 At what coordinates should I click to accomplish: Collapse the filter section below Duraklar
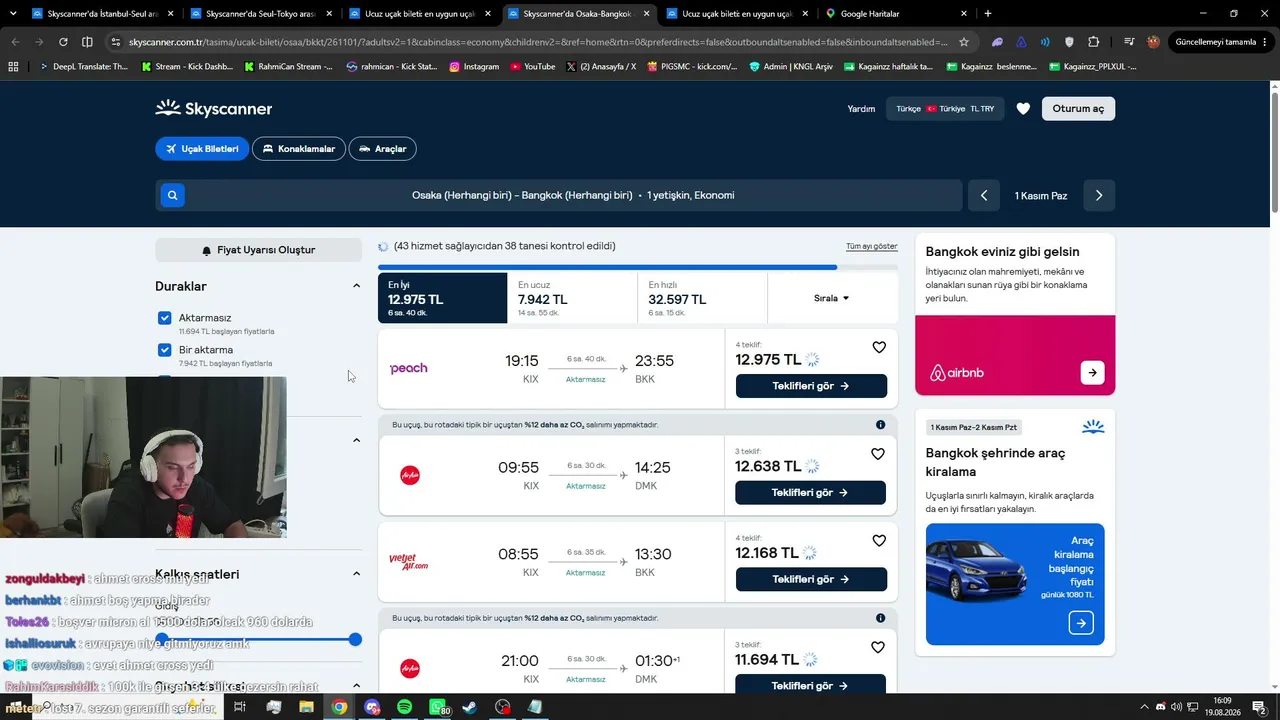(x=356, y=440)
